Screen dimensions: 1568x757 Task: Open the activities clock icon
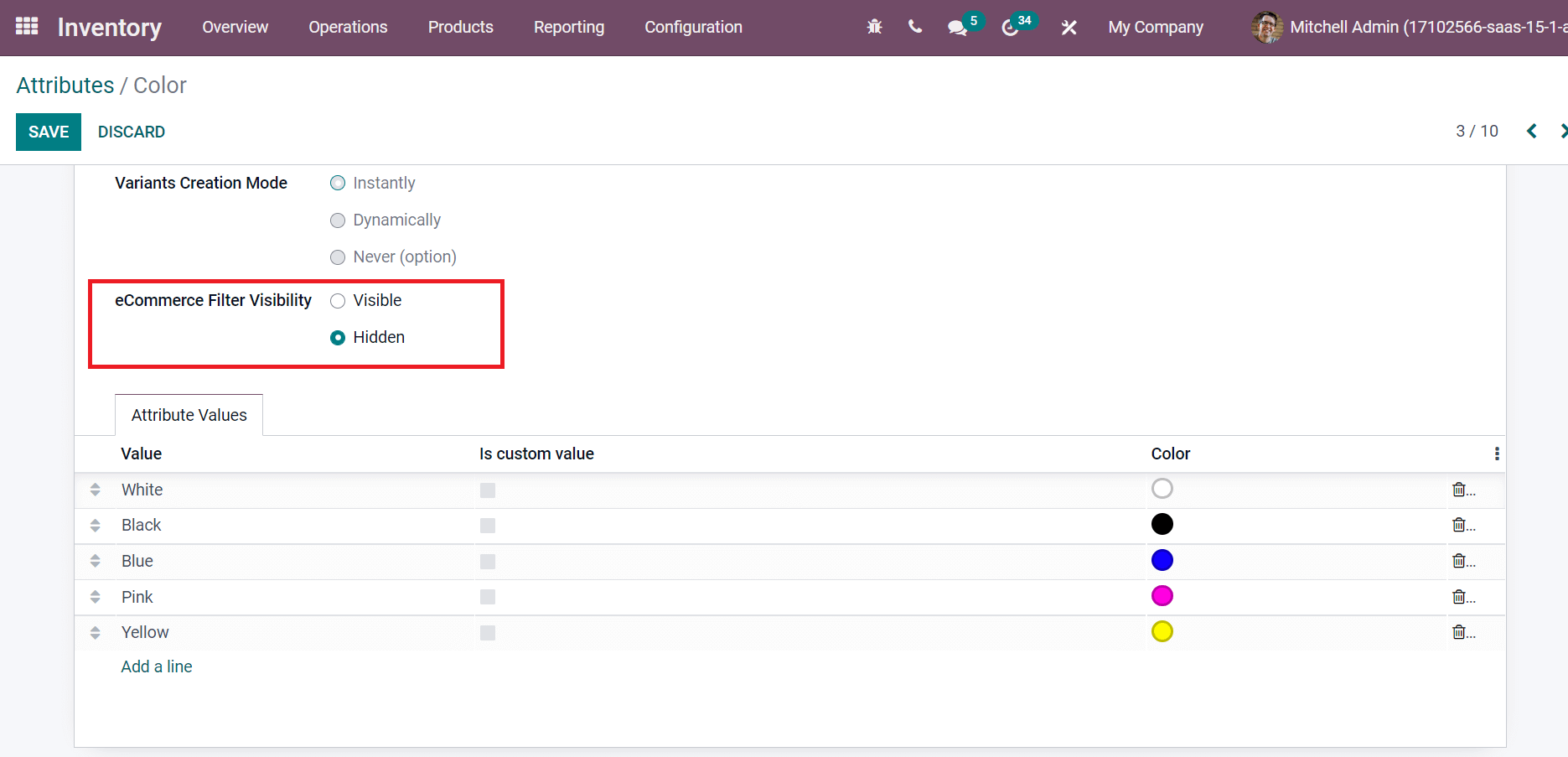[1010, 28]
